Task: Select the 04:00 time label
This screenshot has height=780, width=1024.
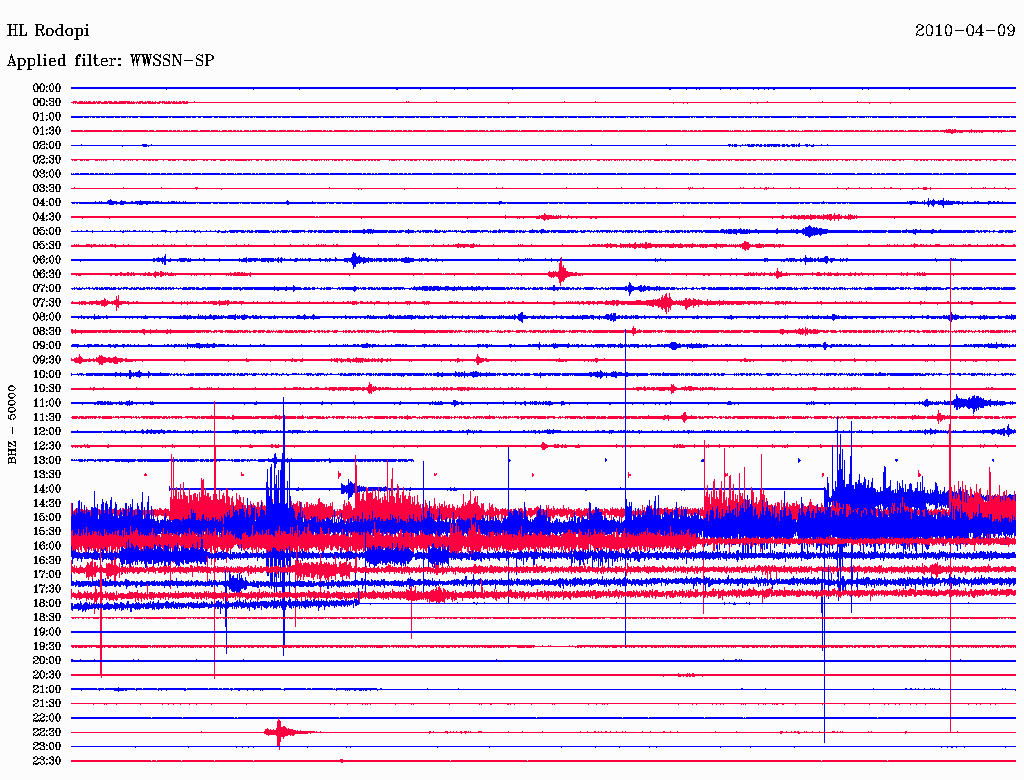Action: tap(47, 203)
